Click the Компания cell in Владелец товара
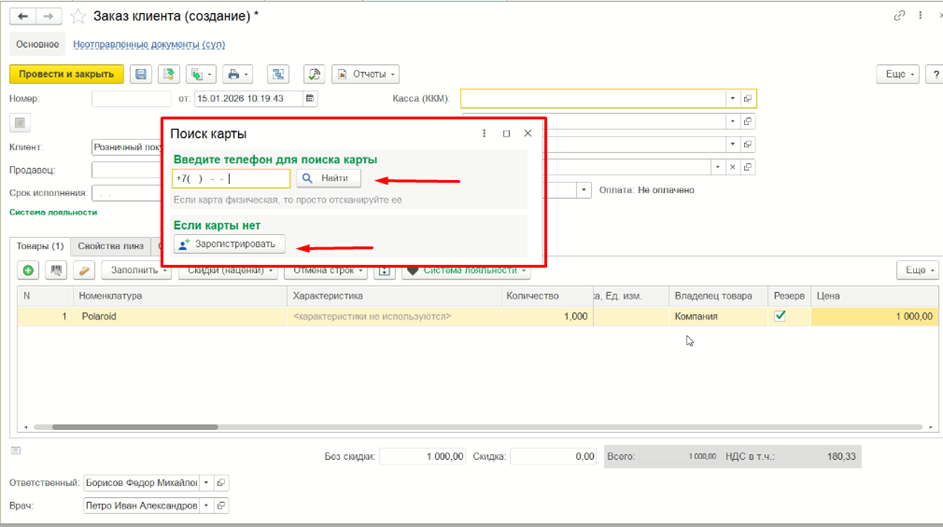Image resolution: width=943 pixels, height=527 pixels. coord(718,316)
